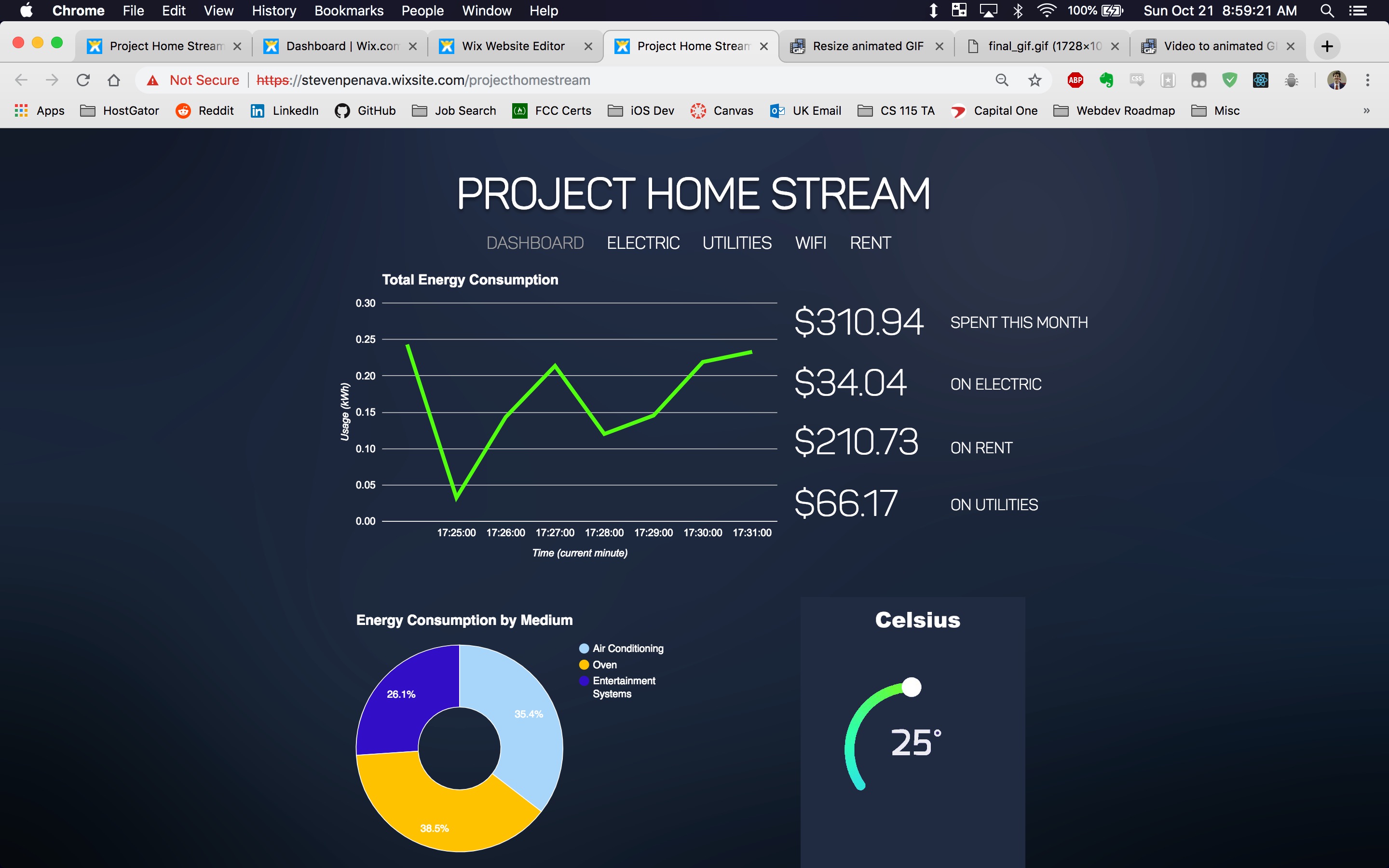This screenshot has height=868, width=1389.
Task: Click the zoom magnifier in address bar
Action: click(1002, 81)
